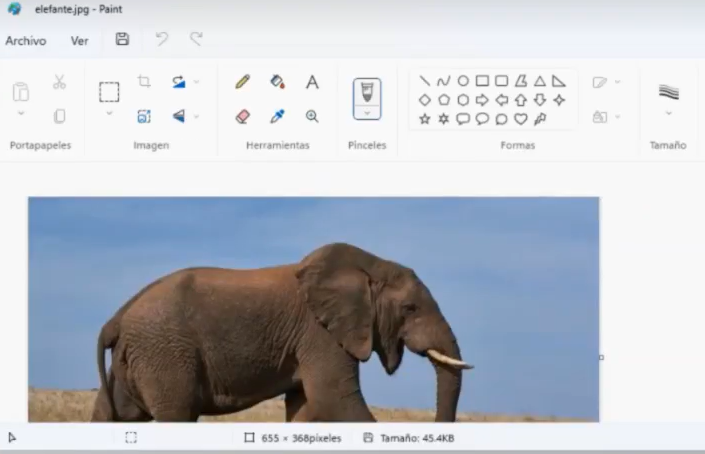
Task: Choose the heart shape in Formas
Action: [520, 119]
